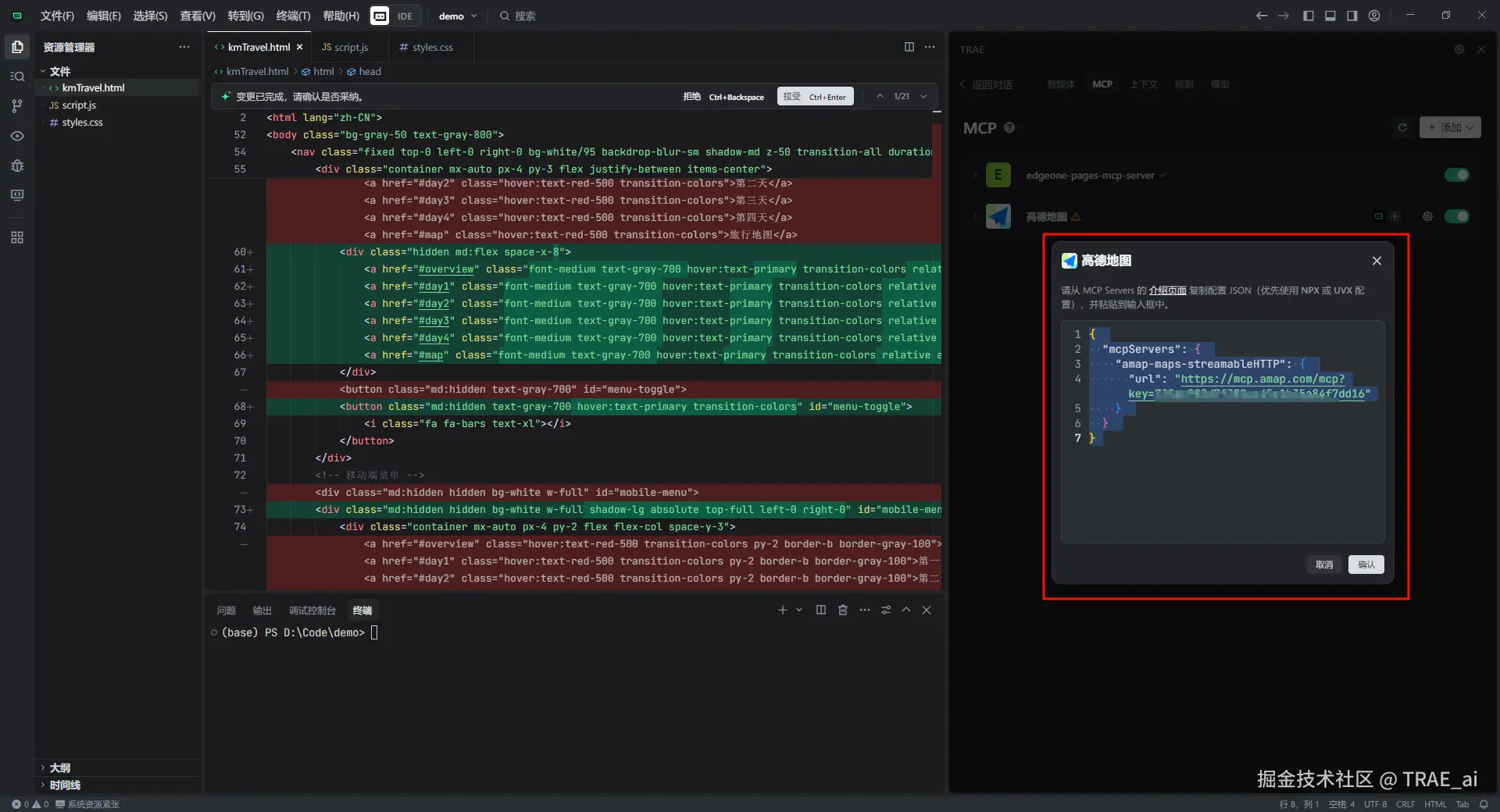Image resolution: width=1500 pixels, height=812 pixels.
Task: Confirm the MCP config with 确认
Action: 1366,564
